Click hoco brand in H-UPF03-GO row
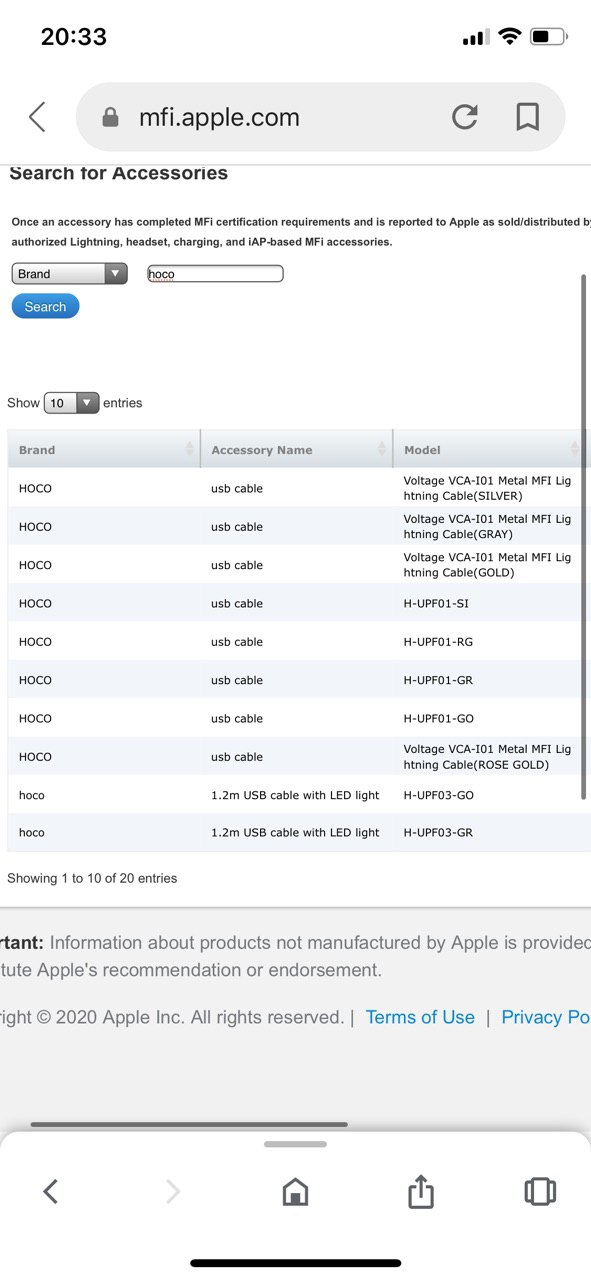The height and width of the screenshot is (1280, 591). (32, 795)
